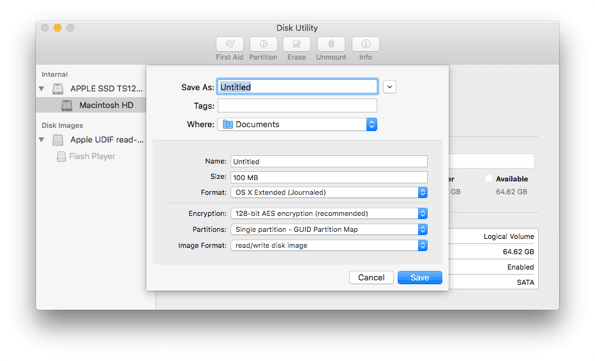This screenshot has height=361, width=595.
Task: Select the Flash Player volume icon
Action: (61, 156)
